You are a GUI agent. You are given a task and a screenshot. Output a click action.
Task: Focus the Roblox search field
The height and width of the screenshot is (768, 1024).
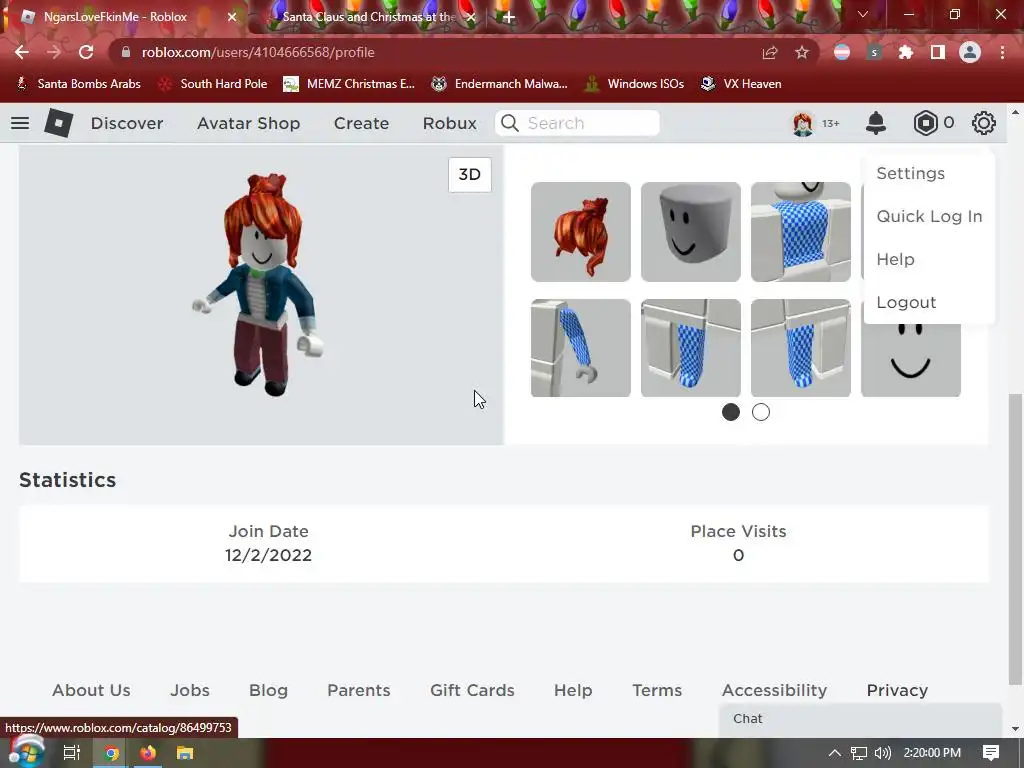(577, 123)
